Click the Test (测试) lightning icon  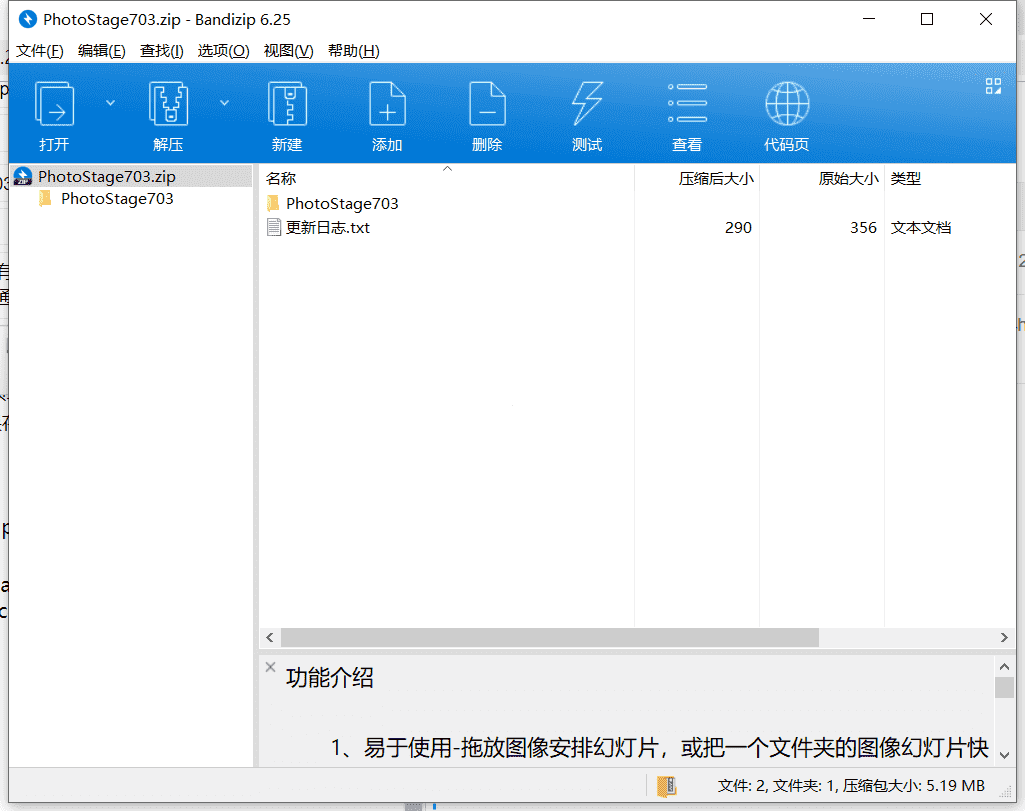tap(587, 104)
